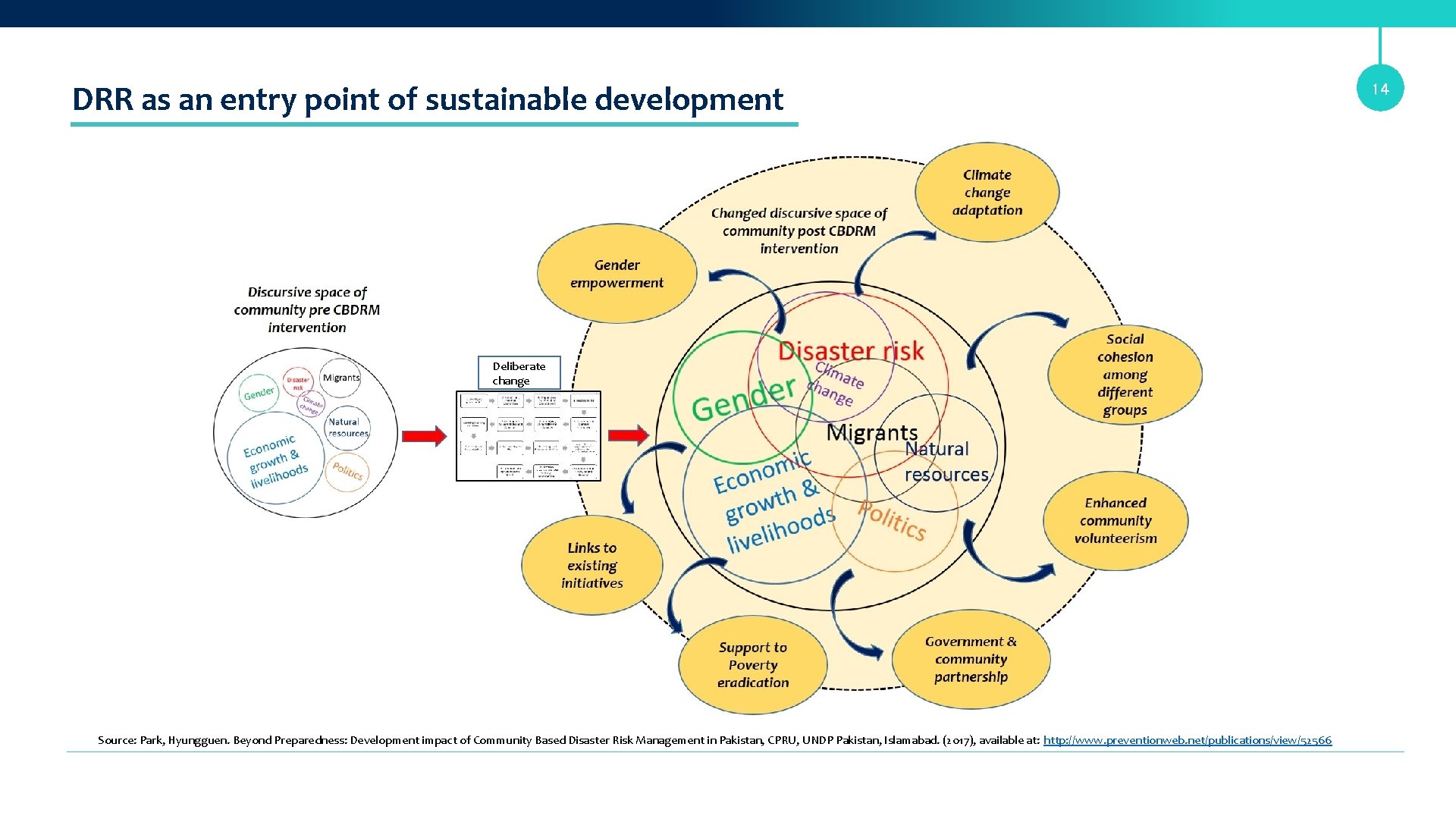
Task: Click the small "Natural resources" circle in pre-intervention diagram
Action: [x=347, y=428]
